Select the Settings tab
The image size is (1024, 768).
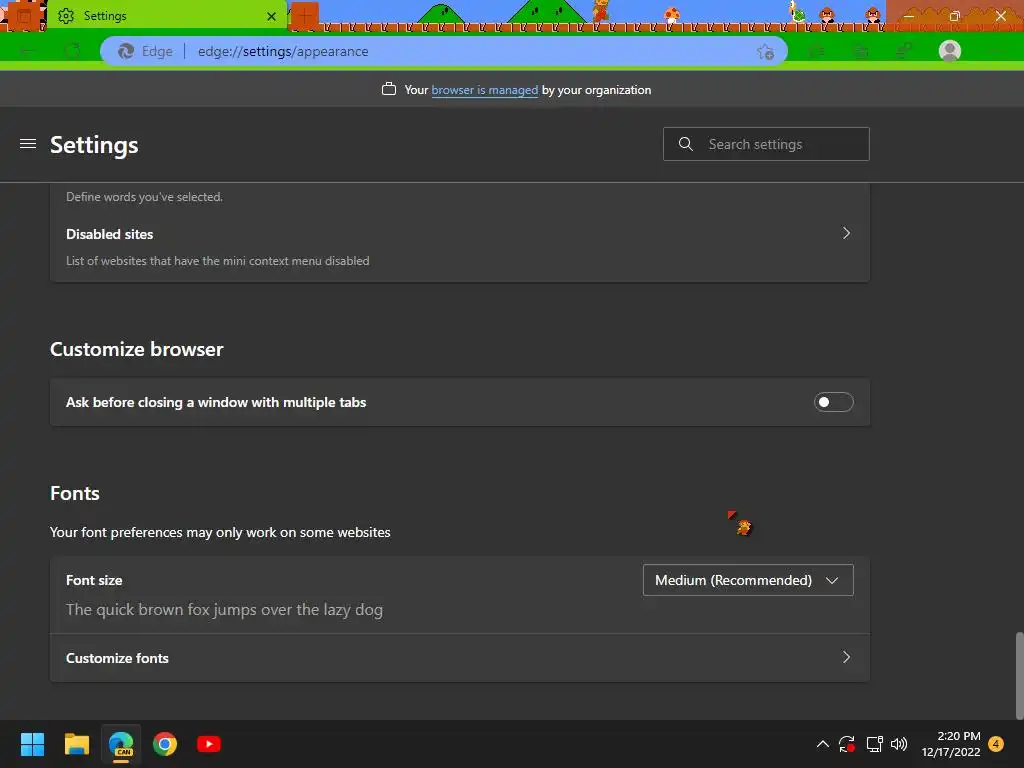coord(167,16)
